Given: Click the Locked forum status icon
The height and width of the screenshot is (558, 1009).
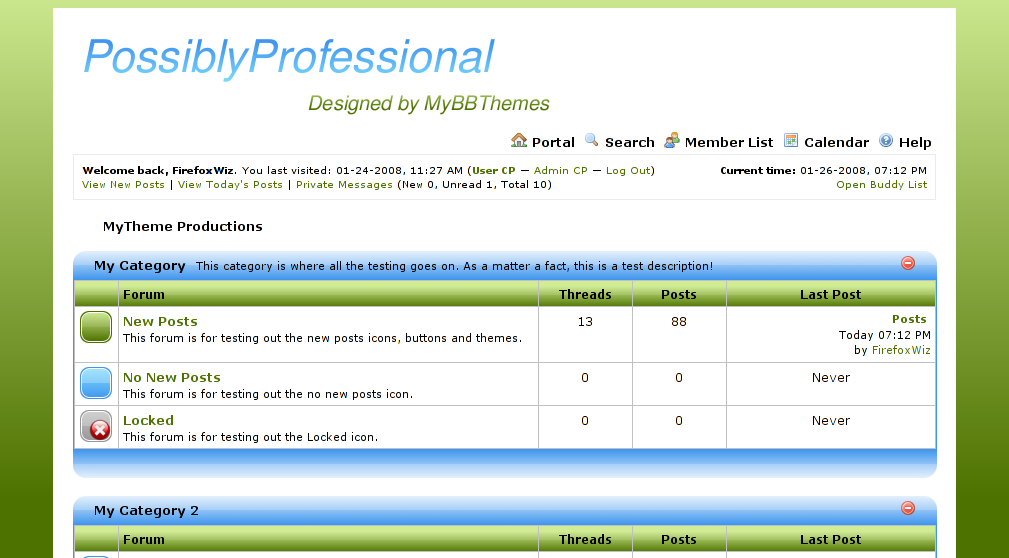Looking at the screenshot, I should [x=96, y=426].
